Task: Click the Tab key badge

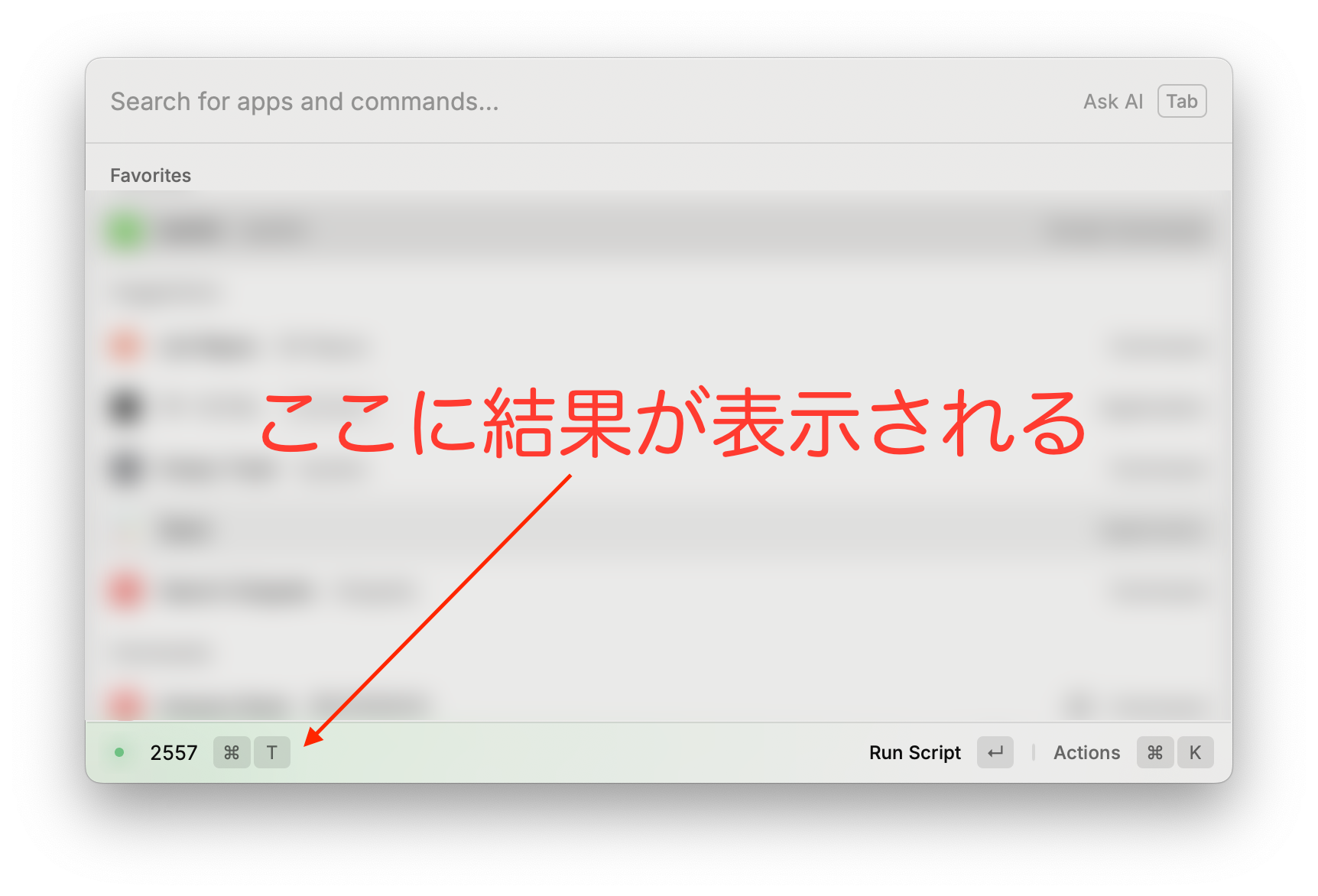Action: [x=1182, y=101]
